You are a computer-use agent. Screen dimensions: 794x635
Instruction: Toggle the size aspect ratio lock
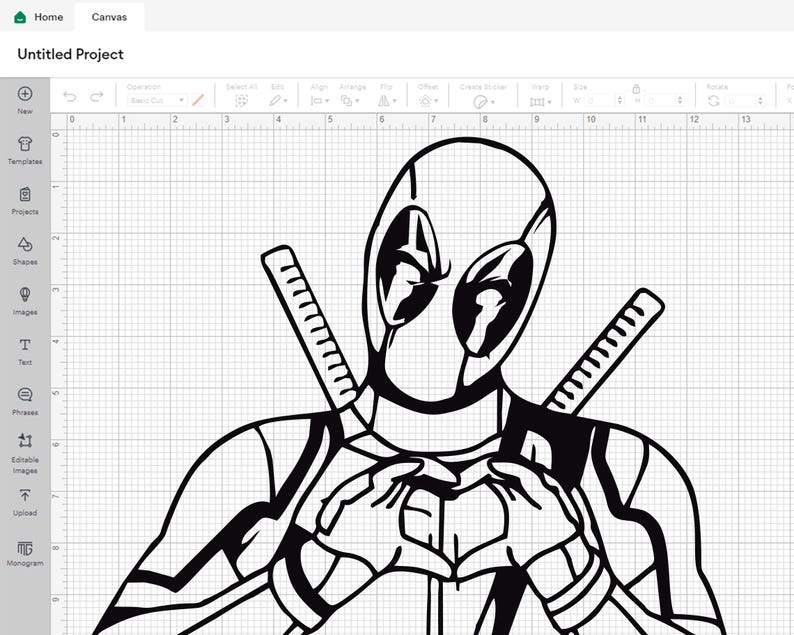click(x=636, y=89)
